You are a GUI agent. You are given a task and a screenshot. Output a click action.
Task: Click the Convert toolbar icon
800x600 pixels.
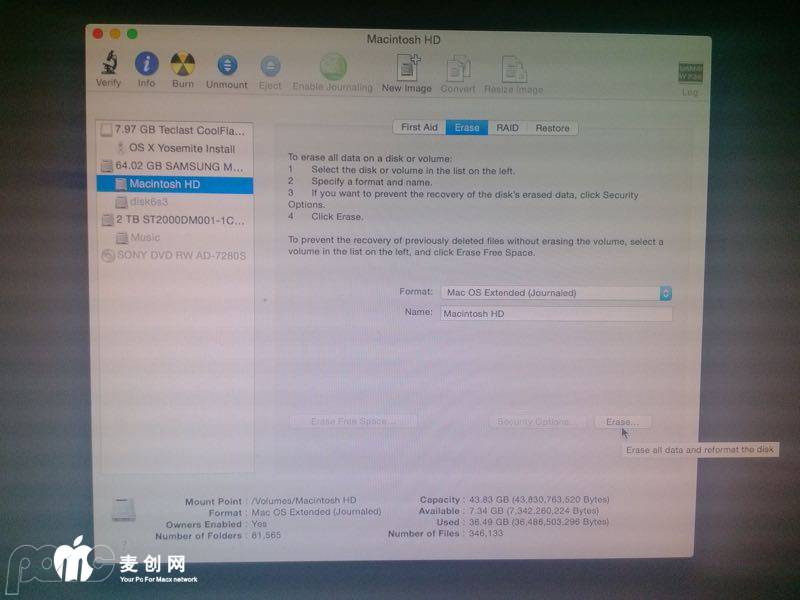458,69
